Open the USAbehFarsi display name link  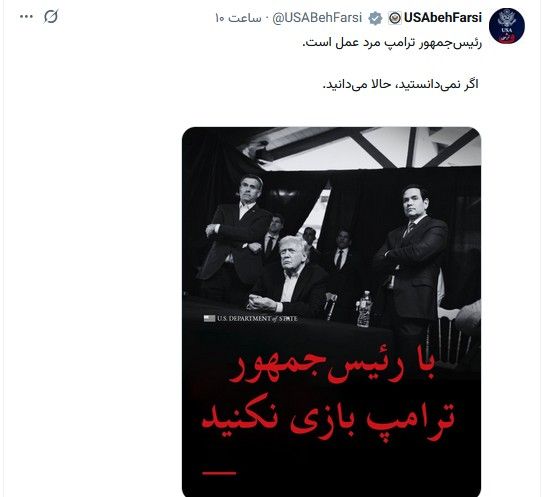443,17
